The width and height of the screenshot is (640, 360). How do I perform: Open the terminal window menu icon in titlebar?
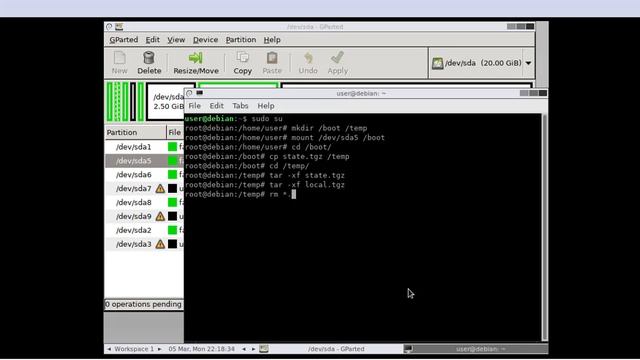(189, 93)
